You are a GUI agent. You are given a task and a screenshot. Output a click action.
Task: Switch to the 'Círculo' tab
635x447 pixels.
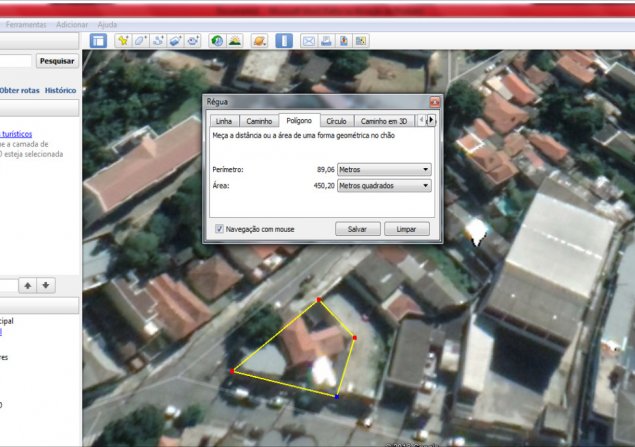tap(336, 121)
